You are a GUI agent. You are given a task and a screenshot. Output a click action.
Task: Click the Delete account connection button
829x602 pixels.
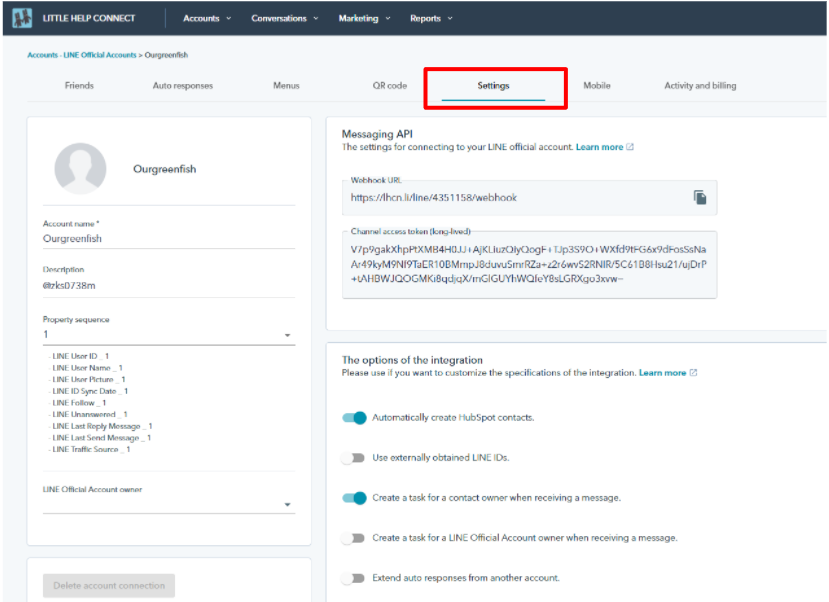[x=109, y=586]
